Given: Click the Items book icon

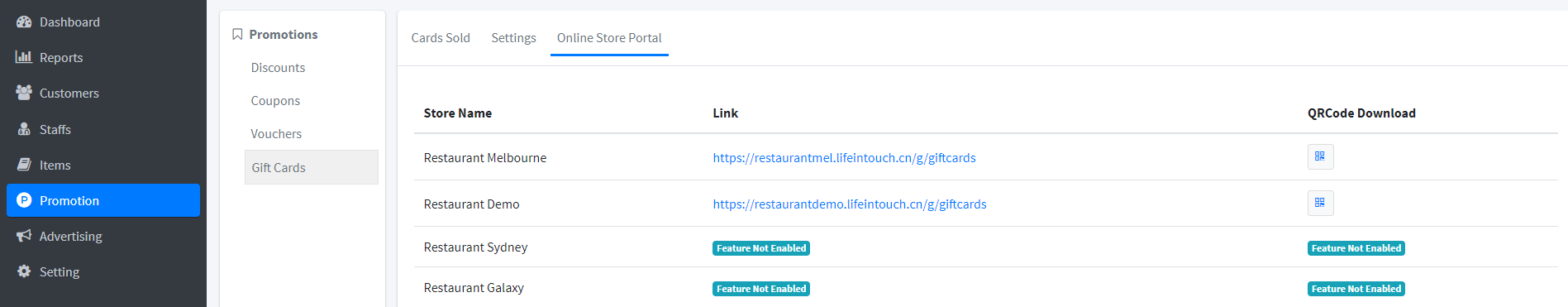Looking at the screenshot, I should pyautogui.click(x=24, y=165).
